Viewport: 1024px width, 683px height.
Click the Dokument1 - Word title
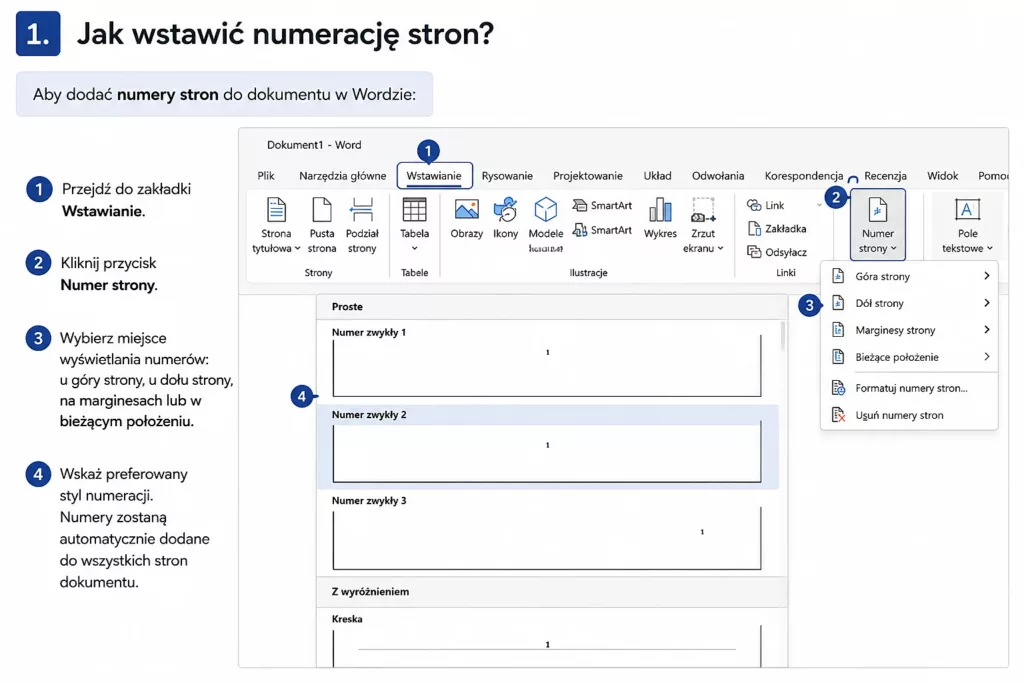[314, 145]
